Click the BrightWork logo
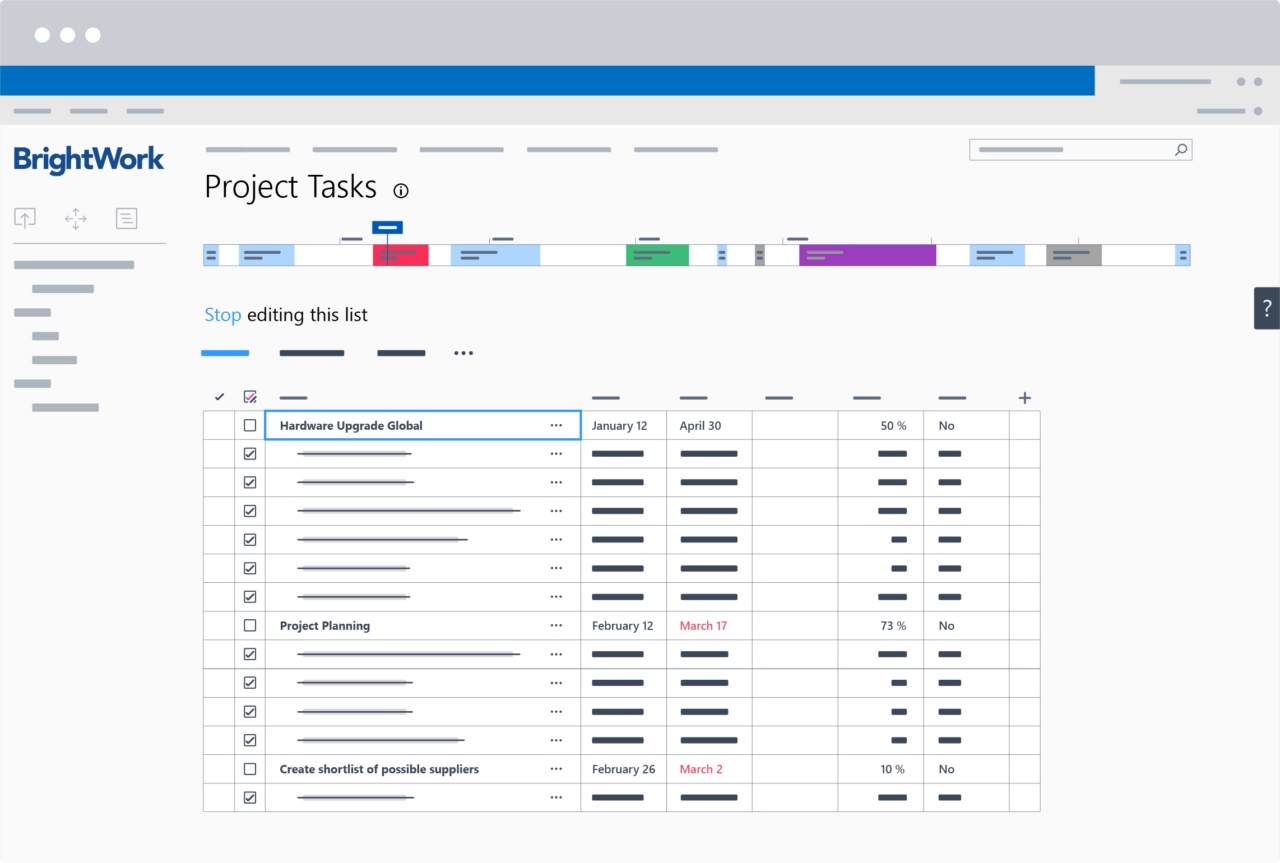Image resolution: width=1280 pixels, height=863 pixels. (88, 160)
